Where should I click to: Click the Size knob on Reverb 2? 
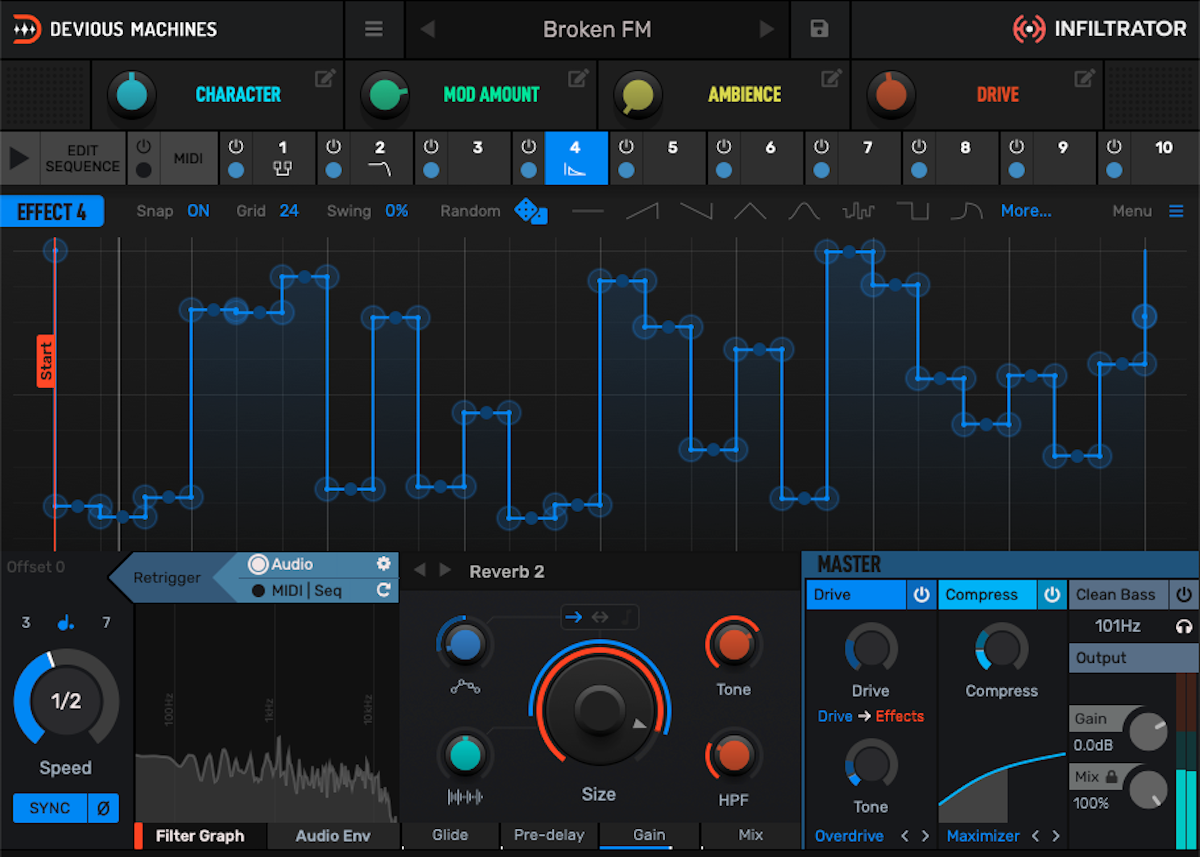point(598,710)
